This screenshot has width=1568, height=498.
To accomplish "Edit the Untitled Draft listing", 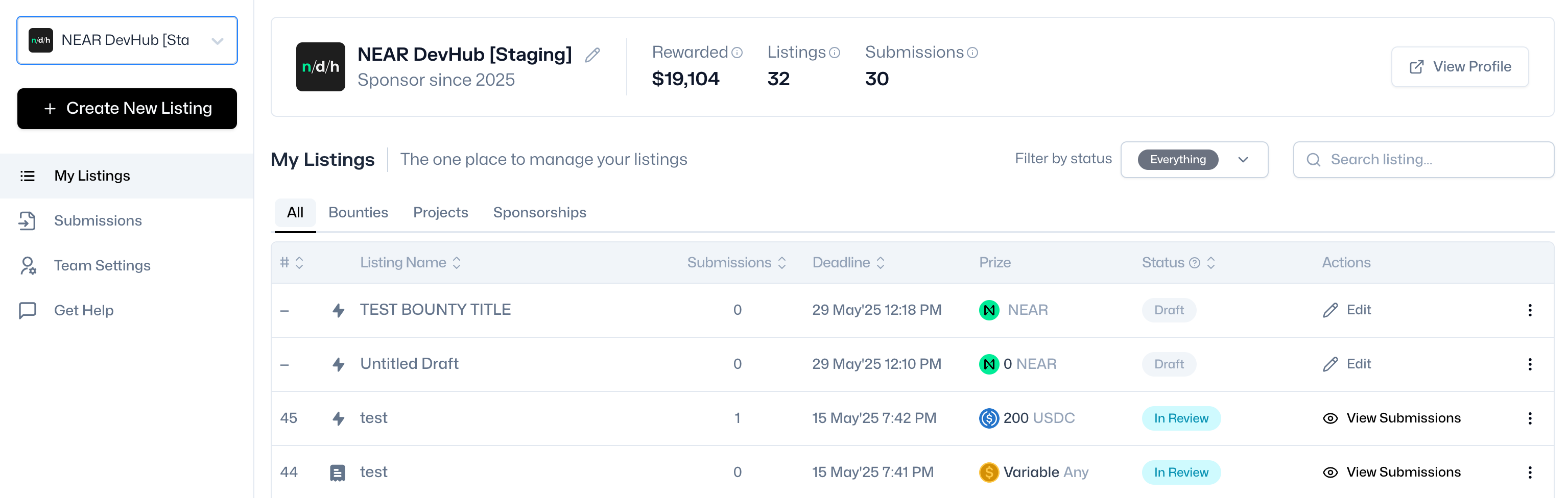I will [1346, 364].
